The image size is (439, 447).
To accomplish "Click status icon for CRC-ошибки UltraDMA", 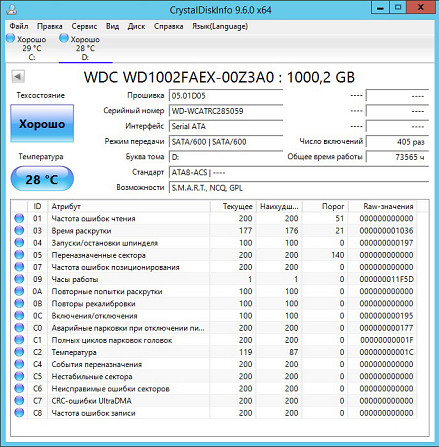I will click(x=19, y=401).
